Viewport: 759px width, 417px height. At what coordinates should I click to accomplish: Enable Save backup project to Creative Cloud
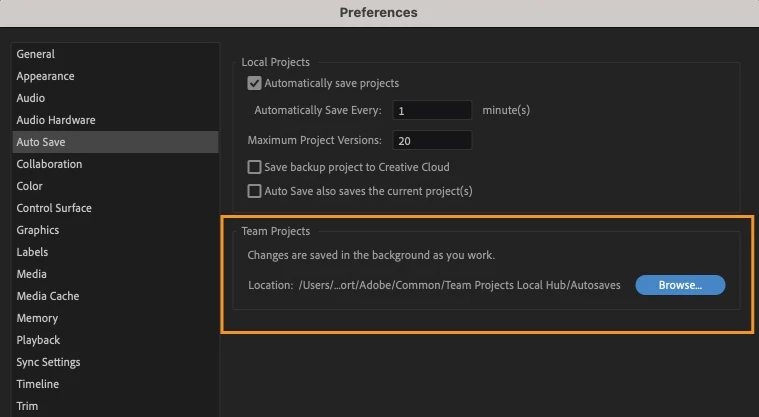tap(254, 167)
